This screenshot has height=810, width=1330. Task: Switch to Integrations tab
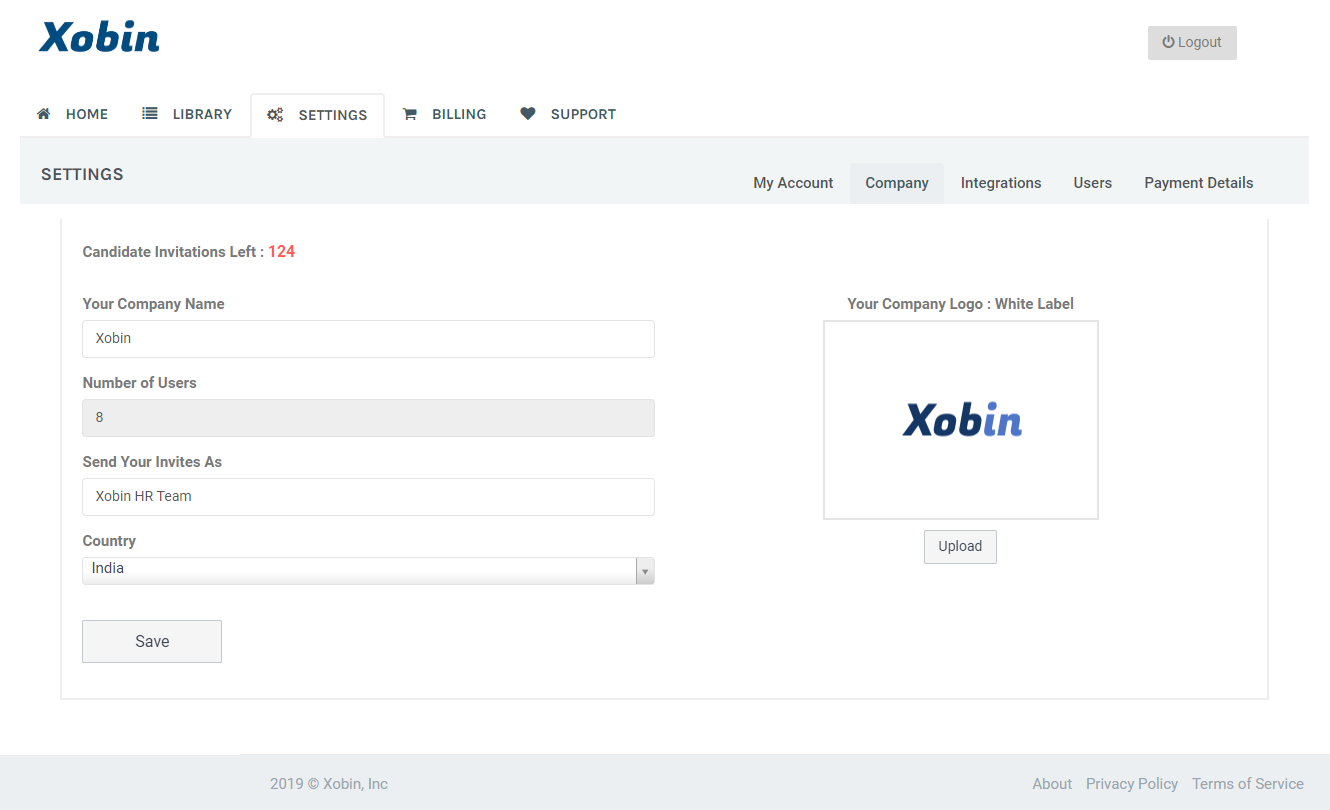coord(1001,183)
